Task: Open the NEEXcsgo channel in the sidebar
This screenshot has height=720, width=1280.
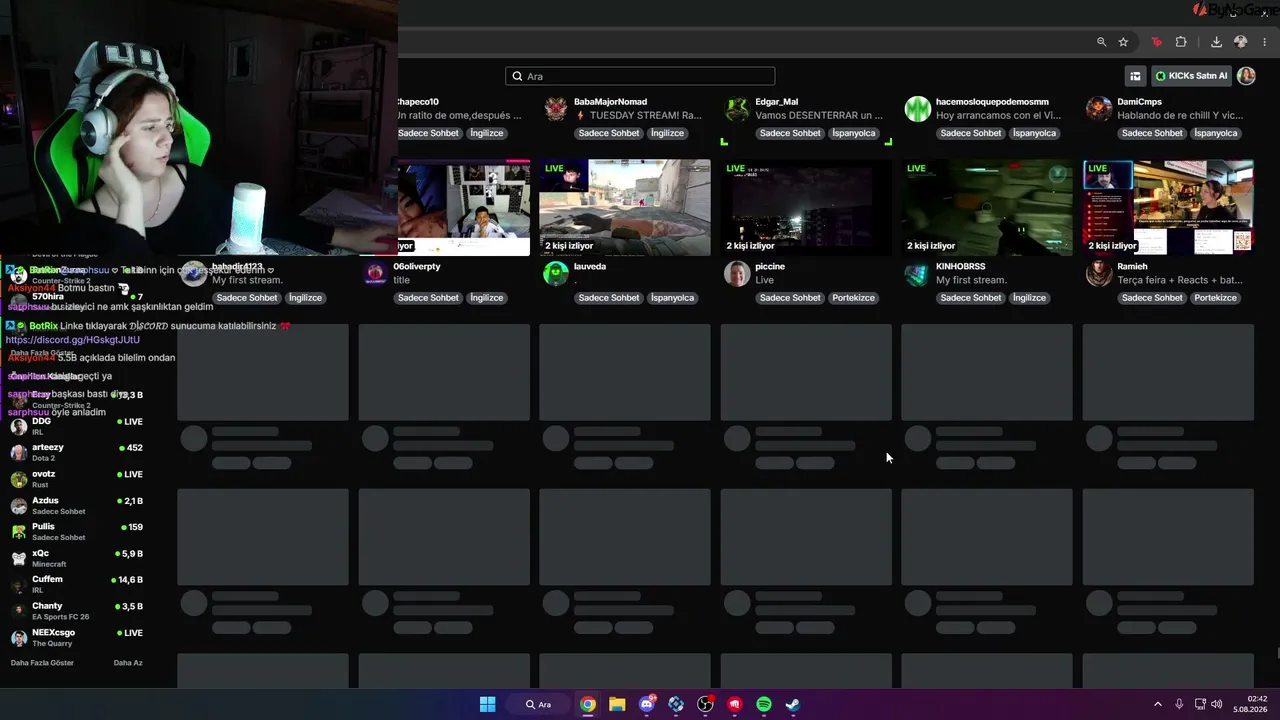Action: [x=77, y=637]
